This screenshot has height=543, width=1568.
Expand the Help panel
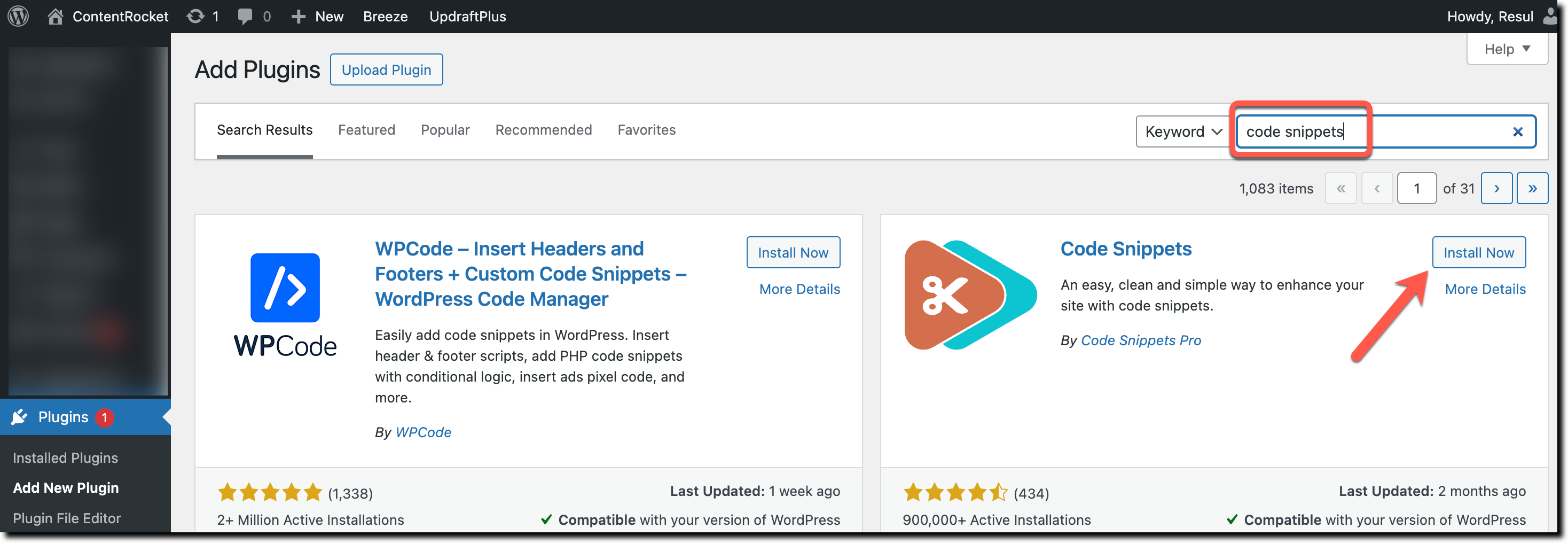tap(1507, 49)
